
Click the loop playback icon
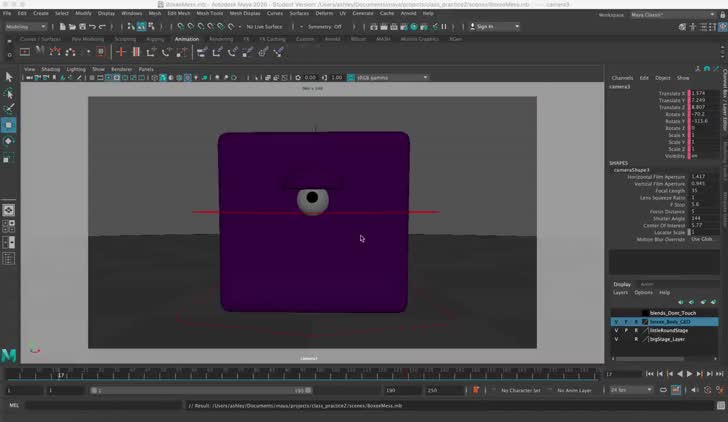pyautogui.click(x=663, y=390)
